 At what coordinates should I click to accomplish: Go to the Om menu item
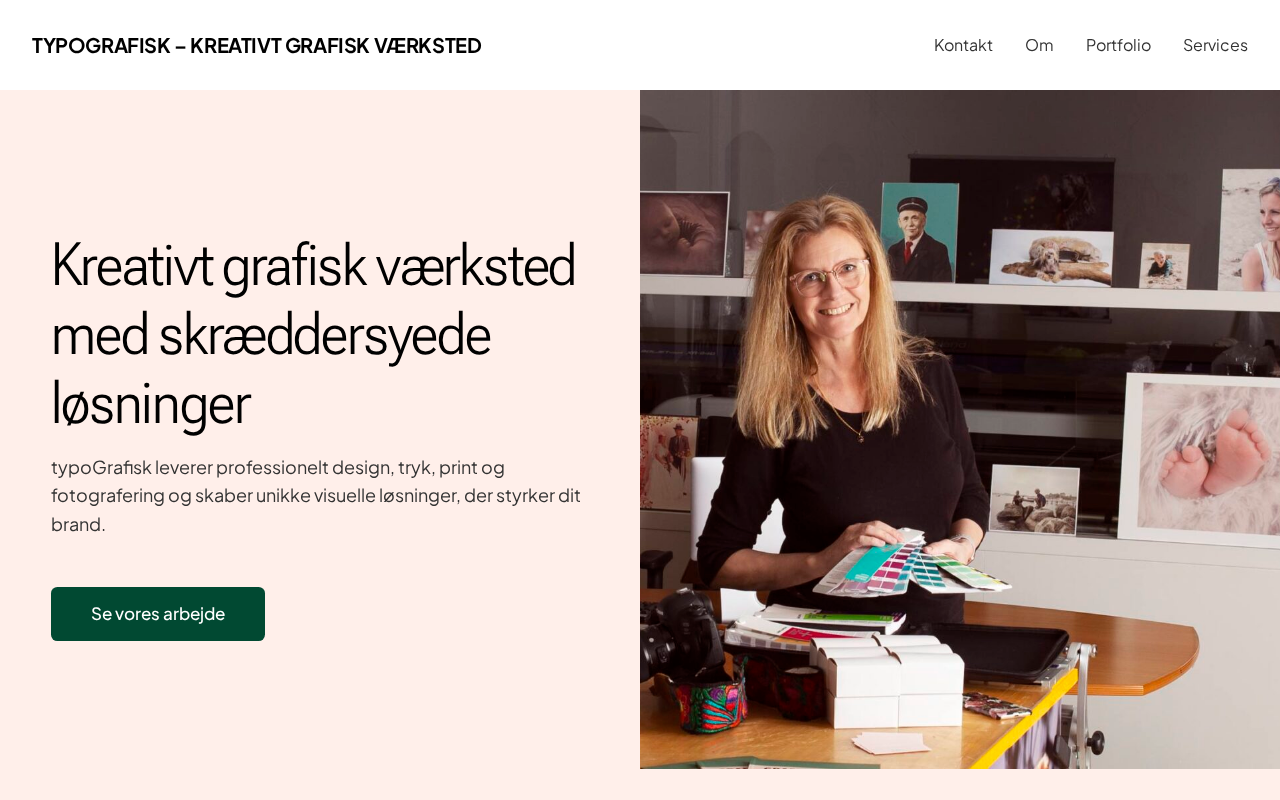pos(1039,45)
